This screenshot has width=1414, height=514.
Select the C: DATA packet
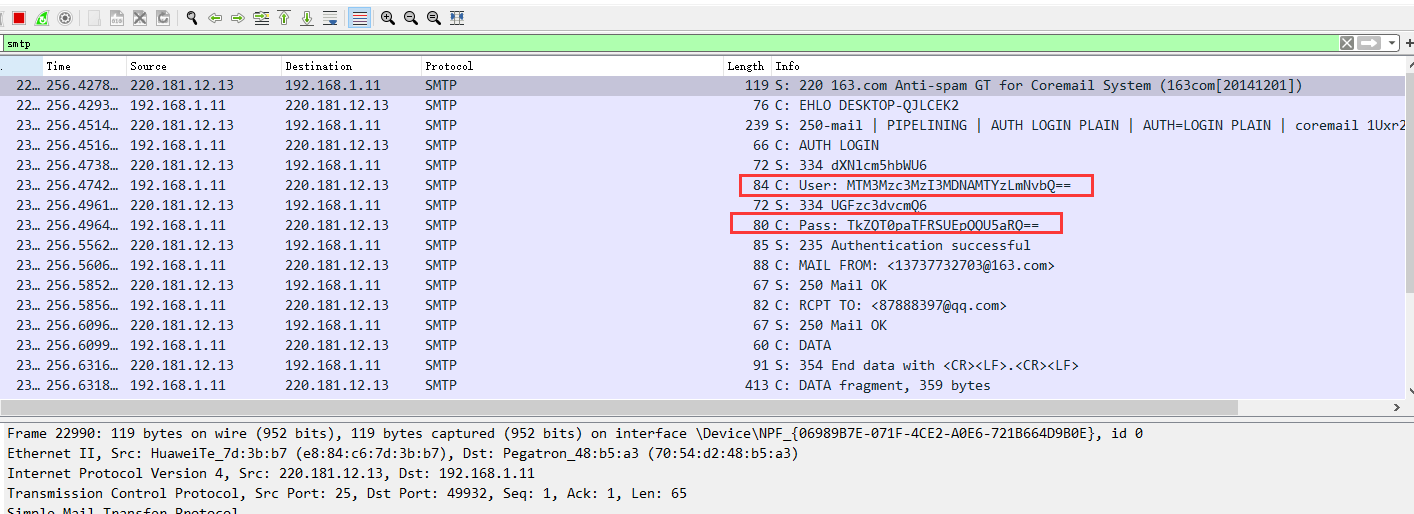click(702, 345)
